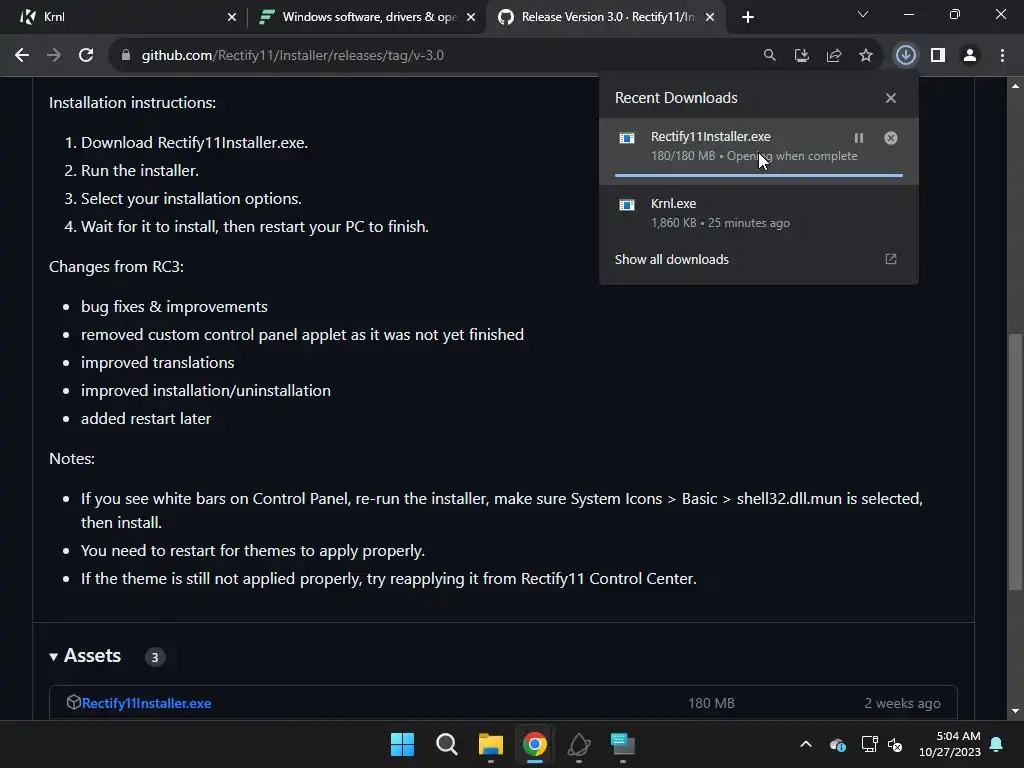
Task: Open Windows taskbar search
Action: (x=447, y=744)
